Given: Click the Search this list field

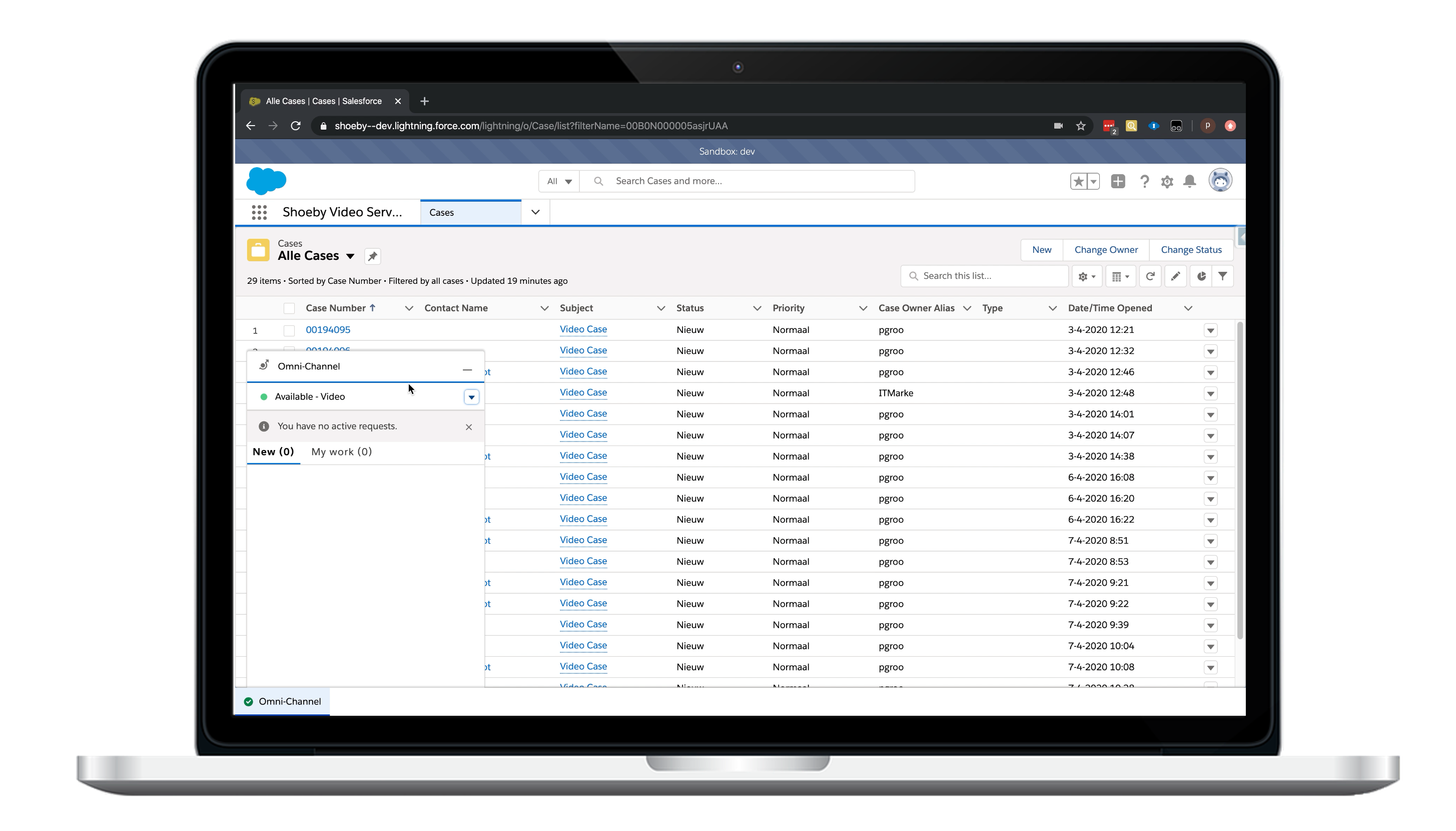Looking at the screenshot, I should click(984, 276).
